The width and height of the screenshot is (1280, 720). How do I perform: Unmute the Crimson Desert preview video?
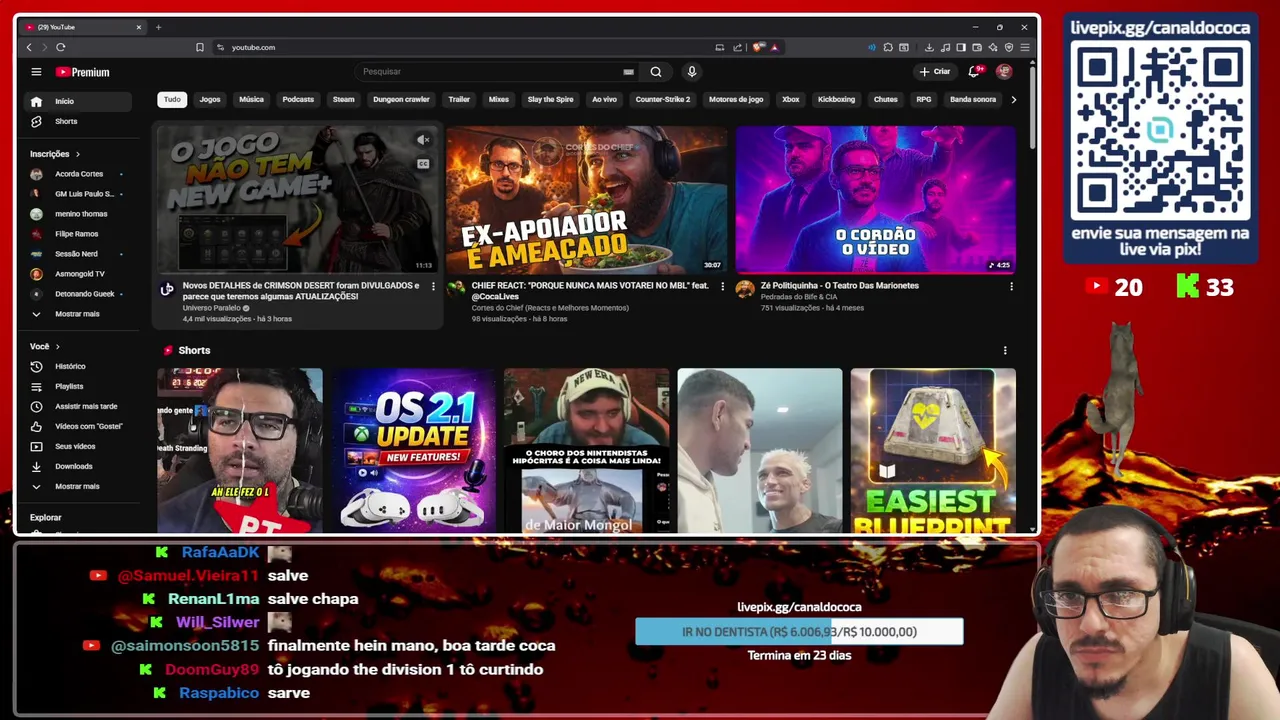coord(423,140)
